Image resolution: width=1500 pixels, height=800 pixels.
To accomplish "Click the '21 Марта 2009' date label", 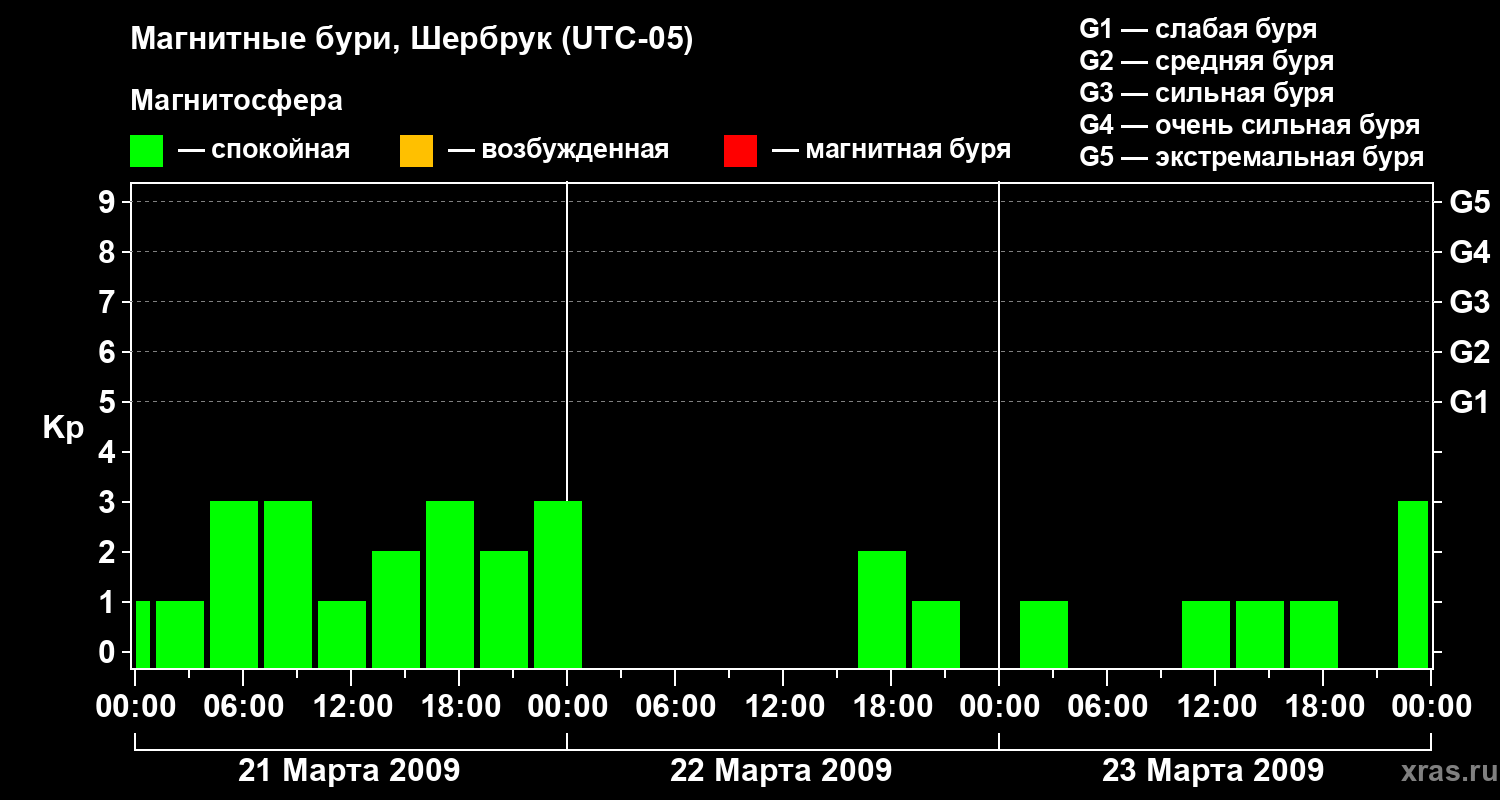I will click(x=349, y=771).
